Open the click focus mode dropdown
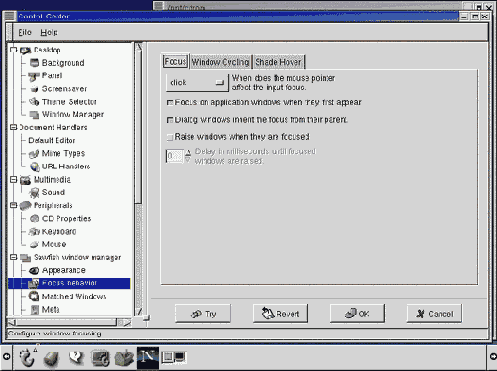Screen dimensions: 497x371 (x=197, y=82)
